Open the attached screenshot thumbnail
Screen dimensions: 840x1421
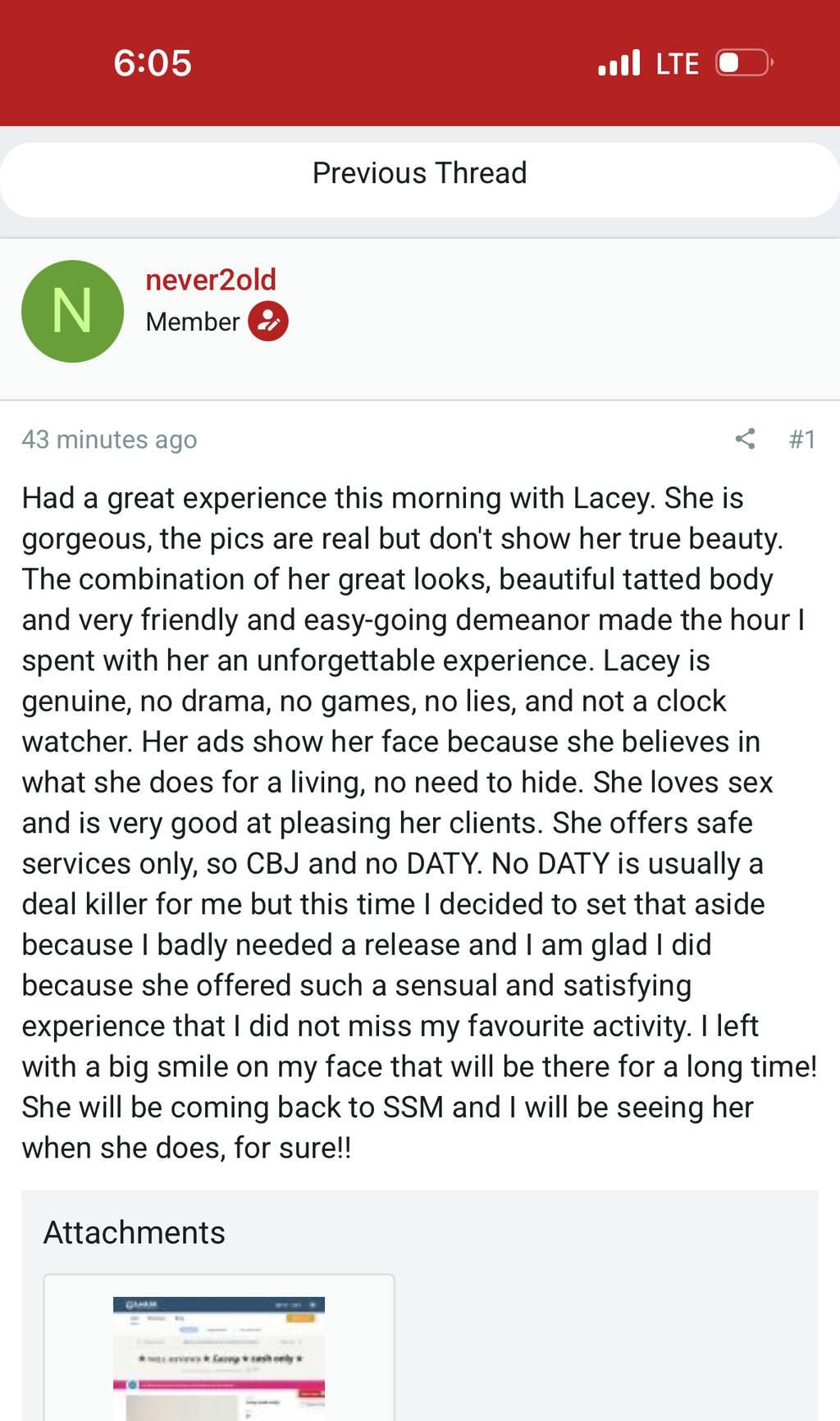click(219, 1354)
